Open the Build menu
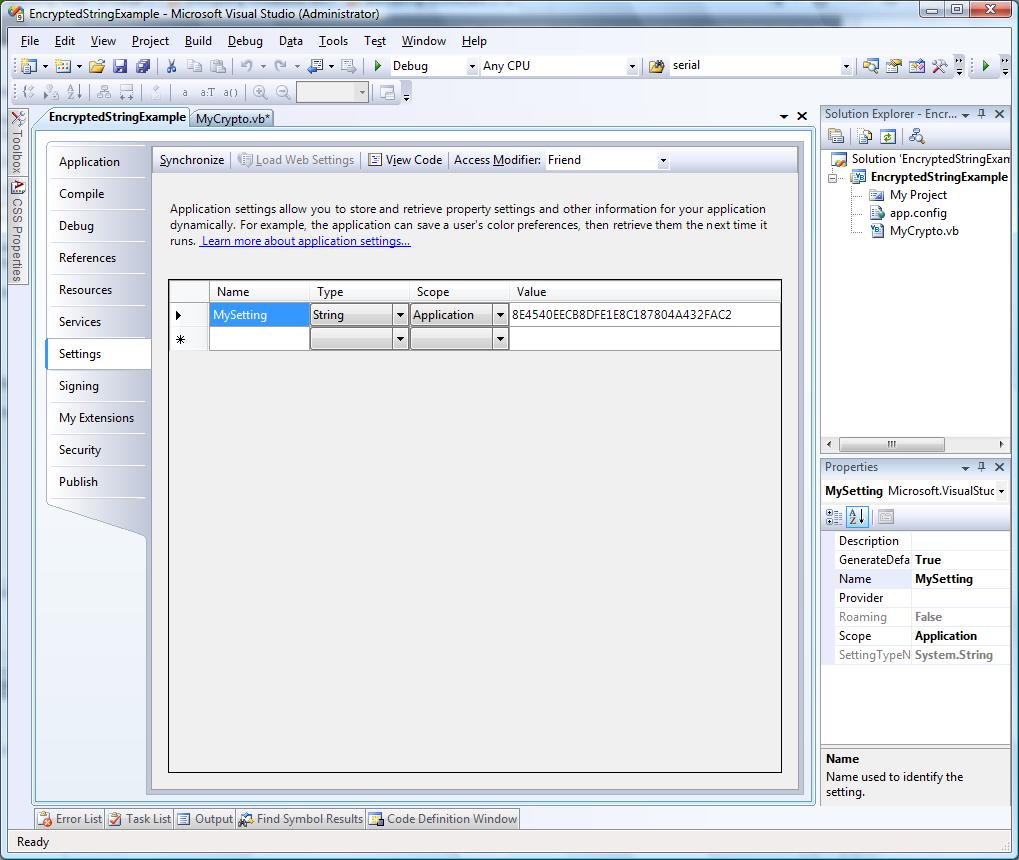The image size is (1019, 860). pos(198,41)
